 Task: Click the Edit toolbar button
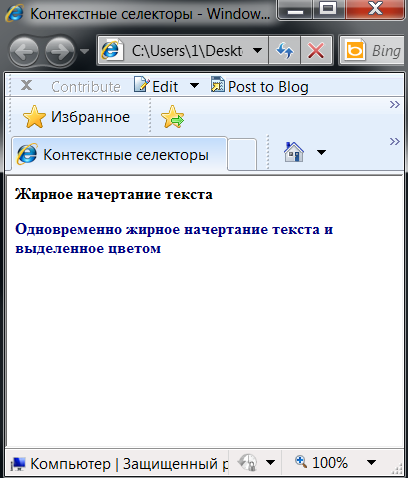pyautogui.click(x=156, y=86)
